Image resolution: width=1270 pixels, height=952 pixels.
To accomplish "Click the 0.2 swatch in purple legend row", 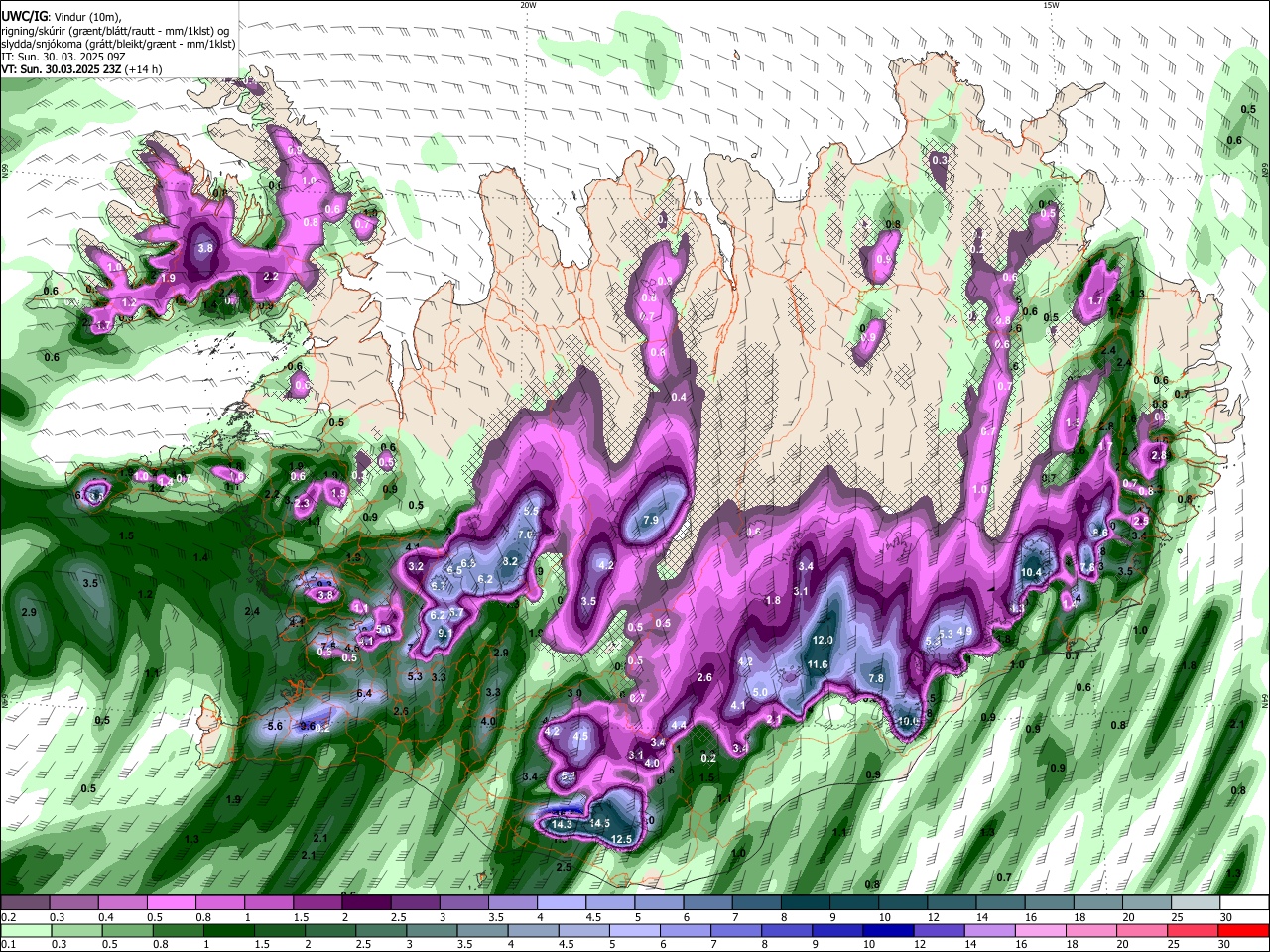I will coord(26,902).
